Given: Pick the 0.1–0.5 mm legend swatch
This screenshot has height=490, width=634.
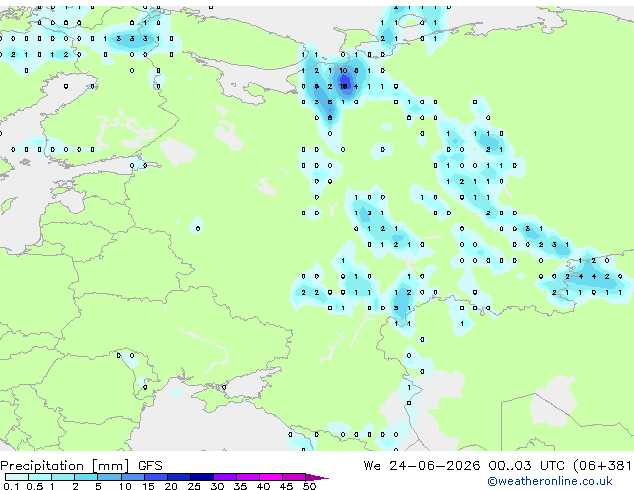Looking at the screenshot, I should (x=17, y=477).
